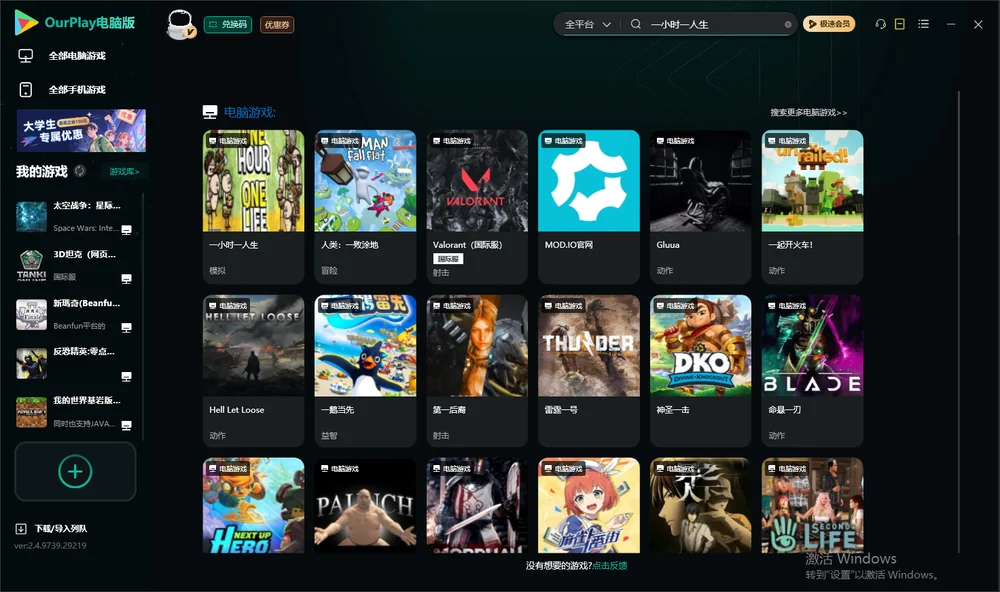Screen dimensions: 1000x592
Task: Click the version text ver:2.4.9739.29219
Action: coord(50,545)
